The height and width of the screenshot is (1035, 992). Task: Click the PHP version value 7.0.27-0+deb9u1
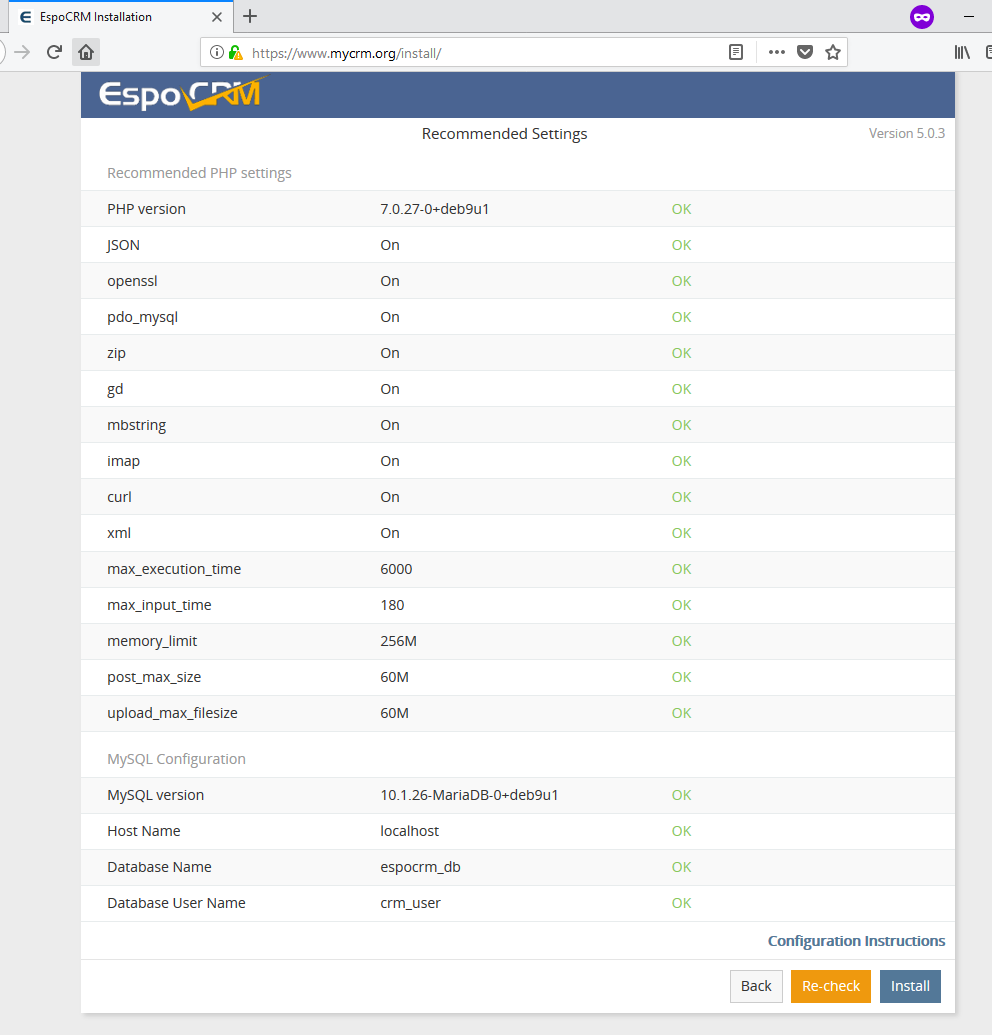434,209
